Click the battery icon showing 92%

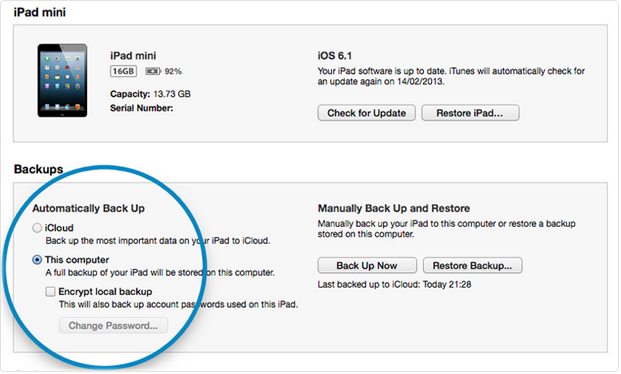(x=153, y=71)
